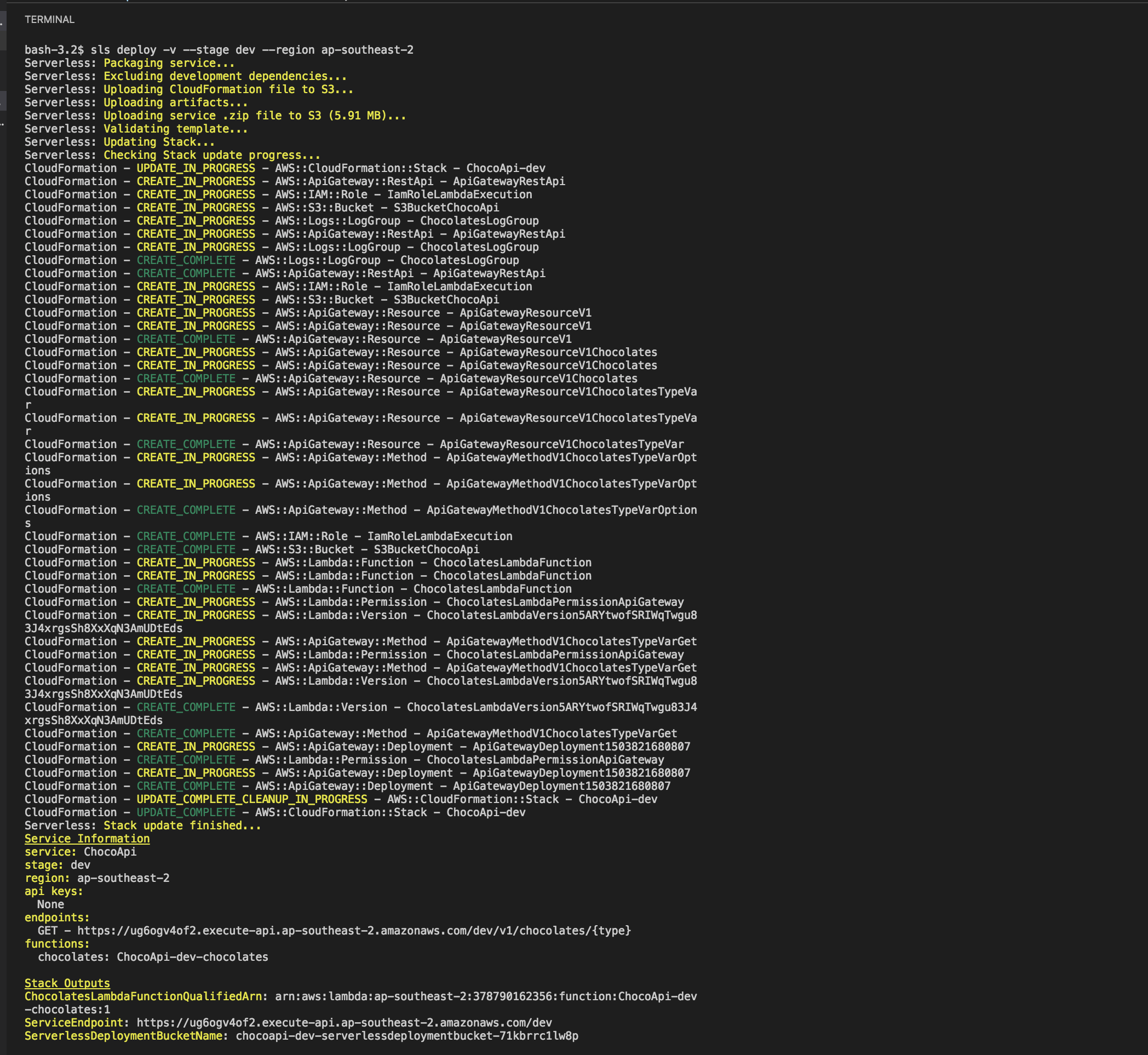
Task: Click 'chocolates: ChocoApi-dev-chocolates' line
Action: tap(153, 956)
